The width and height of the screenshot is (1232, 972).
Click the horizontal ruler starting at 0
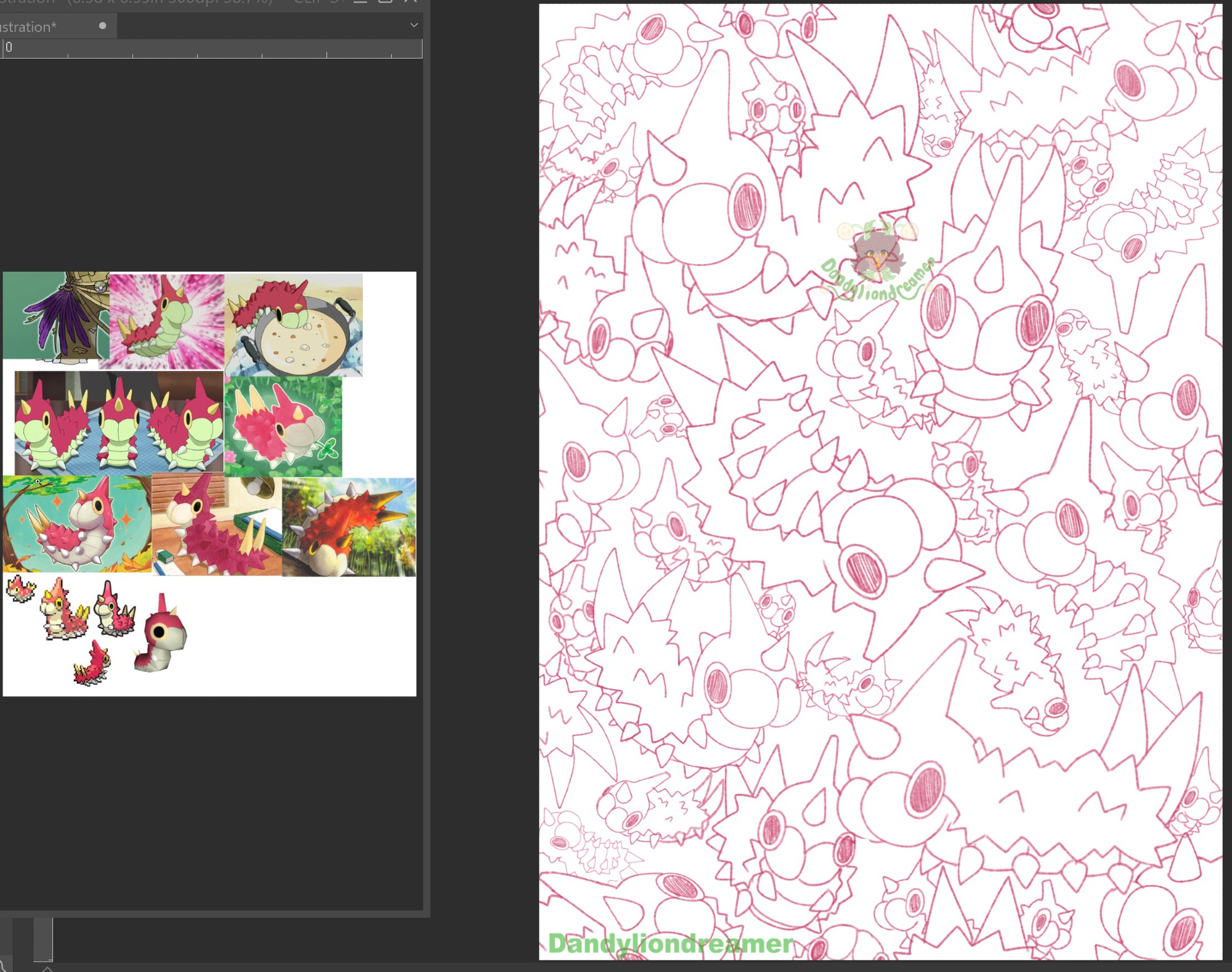pyautogui.click(x=211, y=49)
